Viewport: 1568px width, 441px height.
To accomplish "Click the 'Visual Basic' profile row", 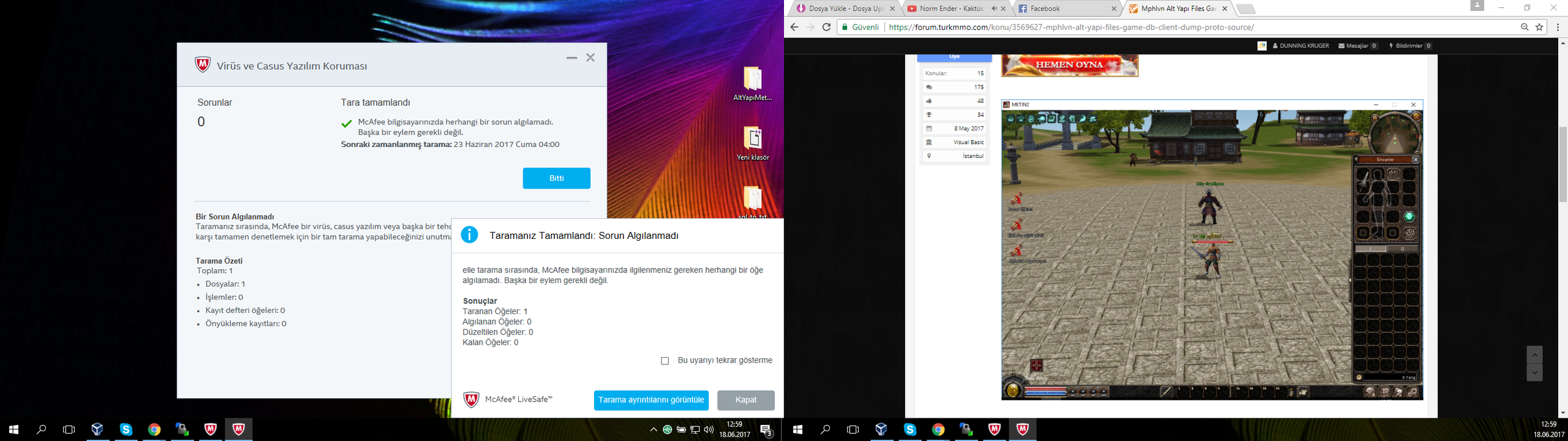I will pyautogui.click(x=954, y=142).
